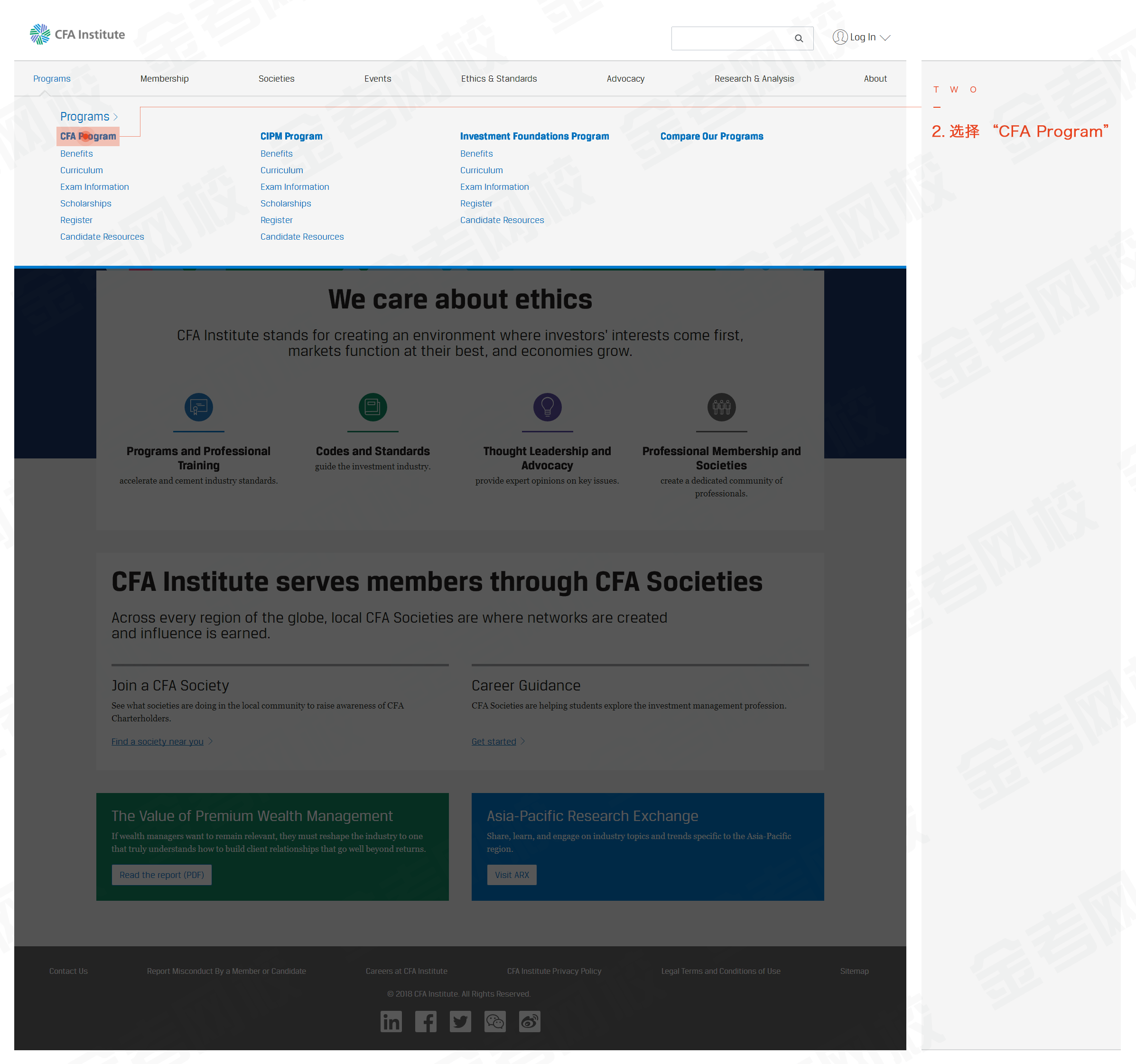Open the Sitemap footer link
The height and width of the screenshot is (1064, 1136).
click(x=854, y=971)
